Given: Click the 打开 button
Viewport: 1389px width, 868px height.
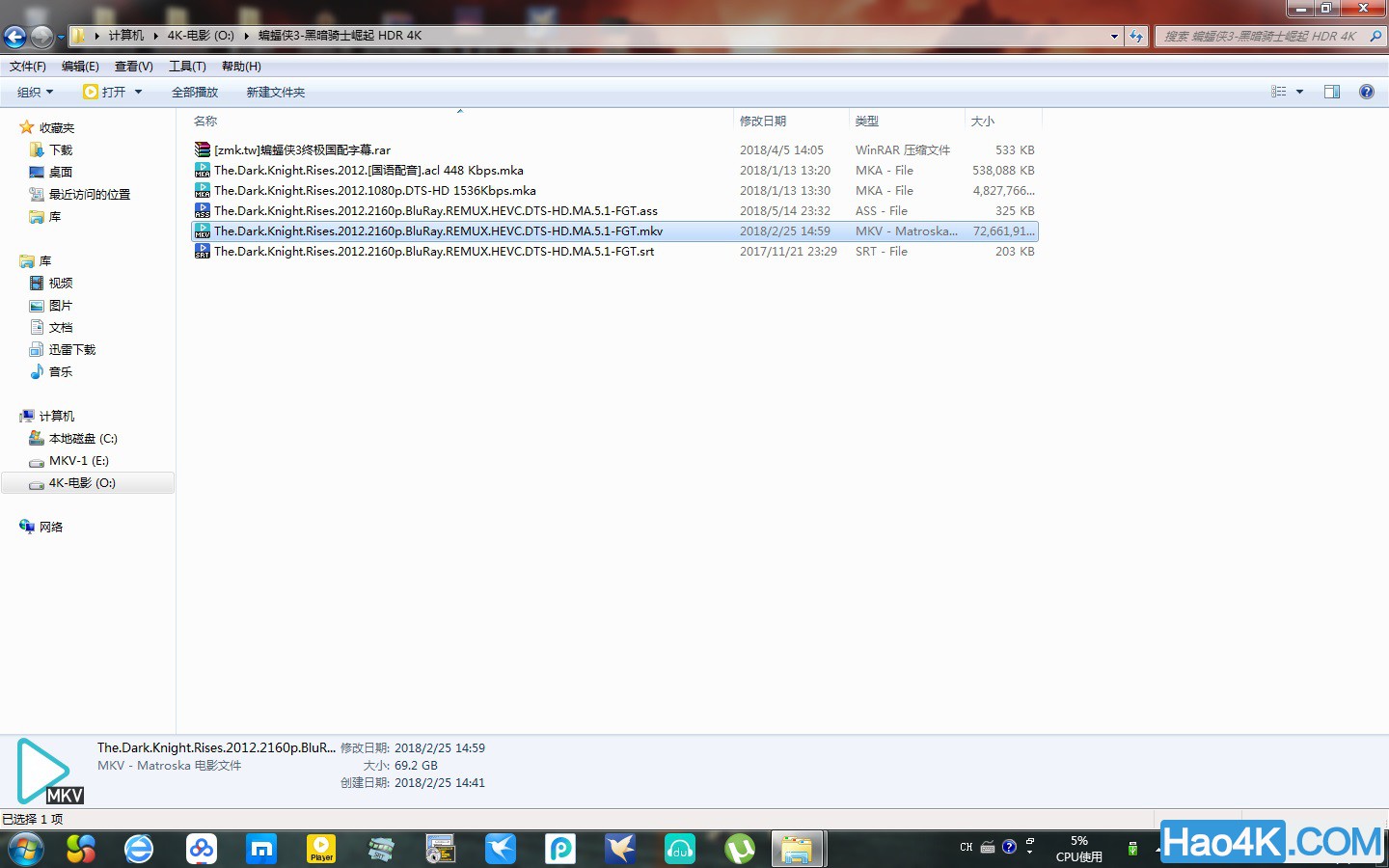Looking at the screenshot, I should click(104, 92).
